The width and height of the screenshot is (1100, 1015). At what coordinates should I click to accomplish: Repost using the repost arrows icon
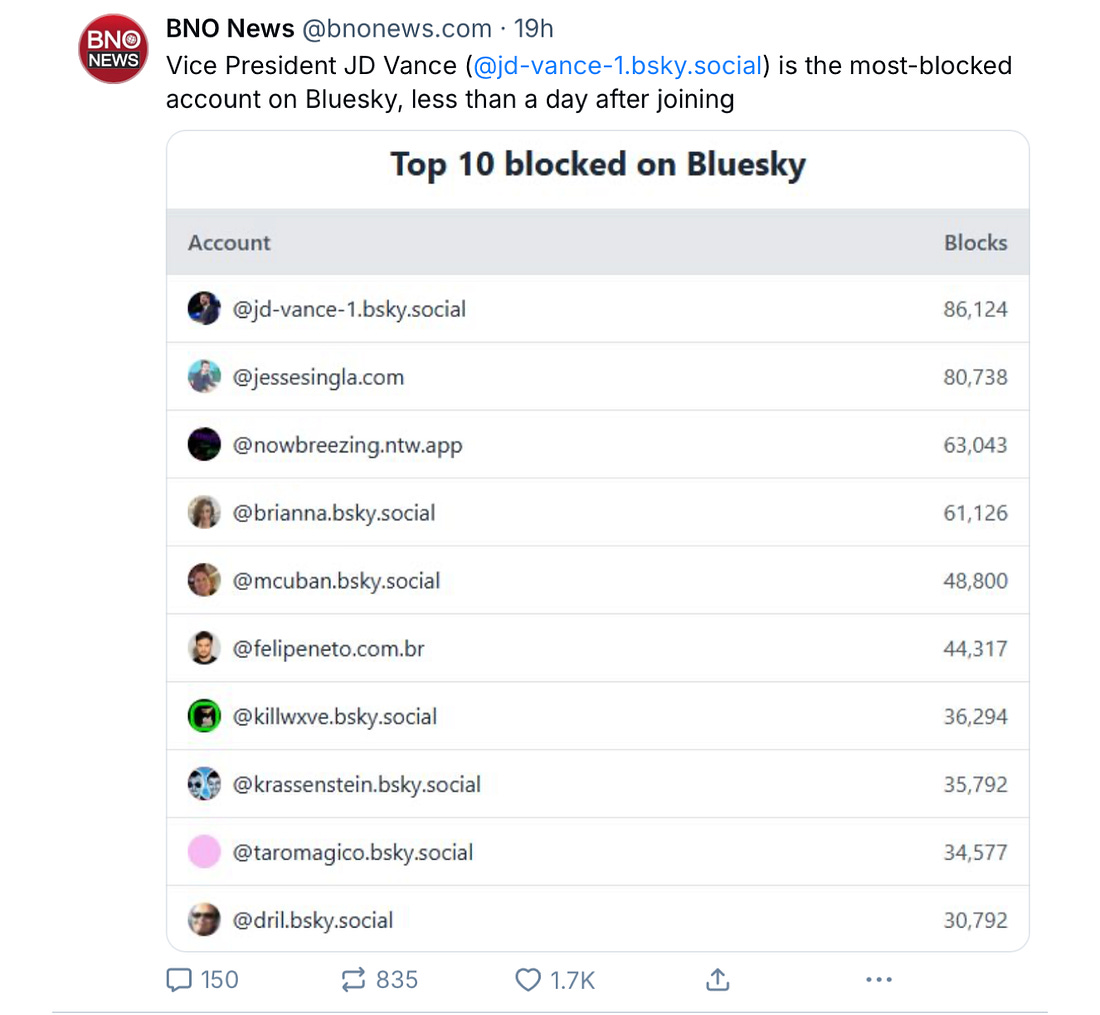point(354,980)
